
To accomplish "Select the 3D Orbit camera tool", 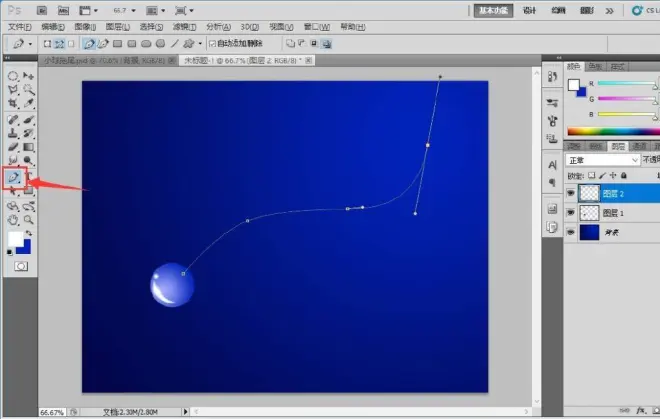I will click(29, 206).
